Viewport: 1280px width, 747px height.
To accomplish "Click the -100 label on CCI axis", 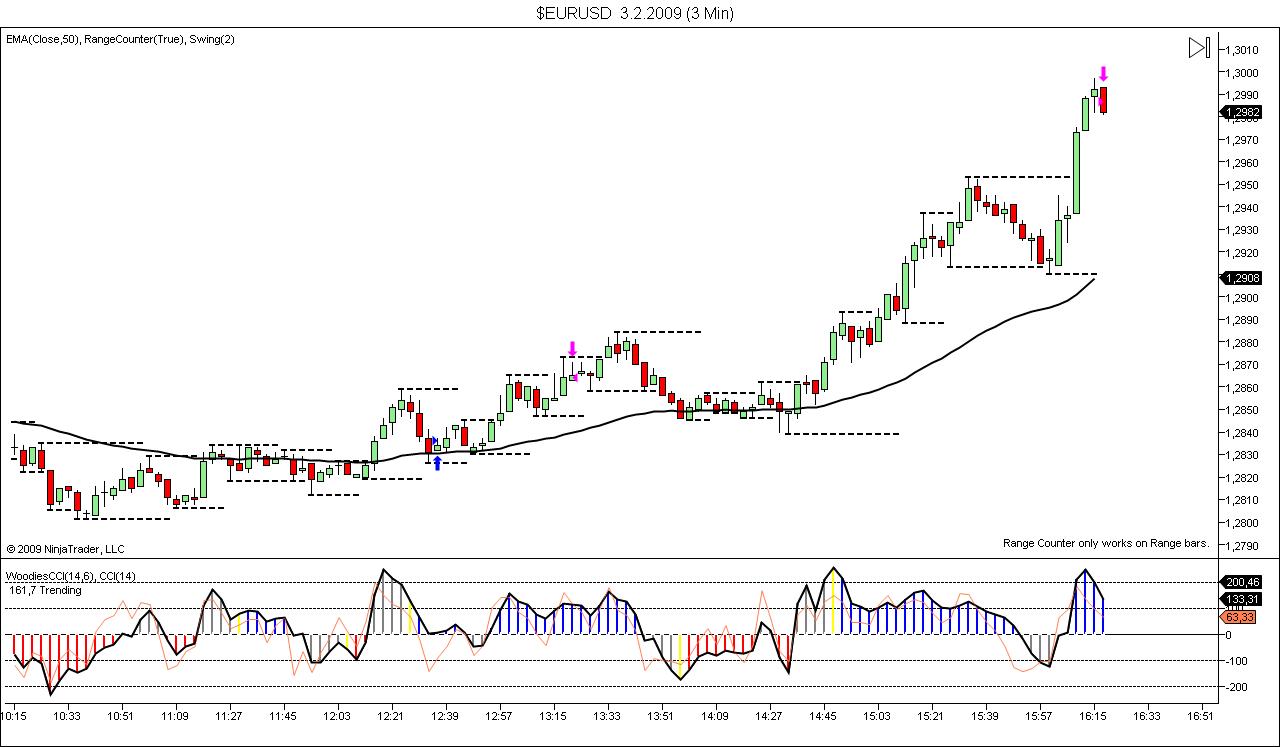I will coord(1237,661).
